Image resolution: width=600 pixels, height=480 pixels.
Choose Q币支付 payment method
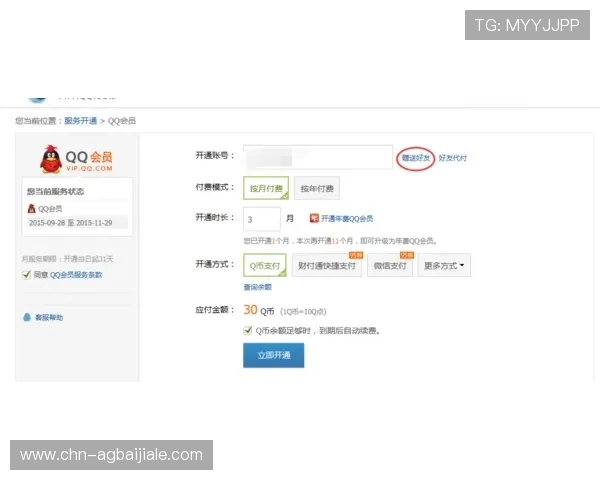pos(265,265)
